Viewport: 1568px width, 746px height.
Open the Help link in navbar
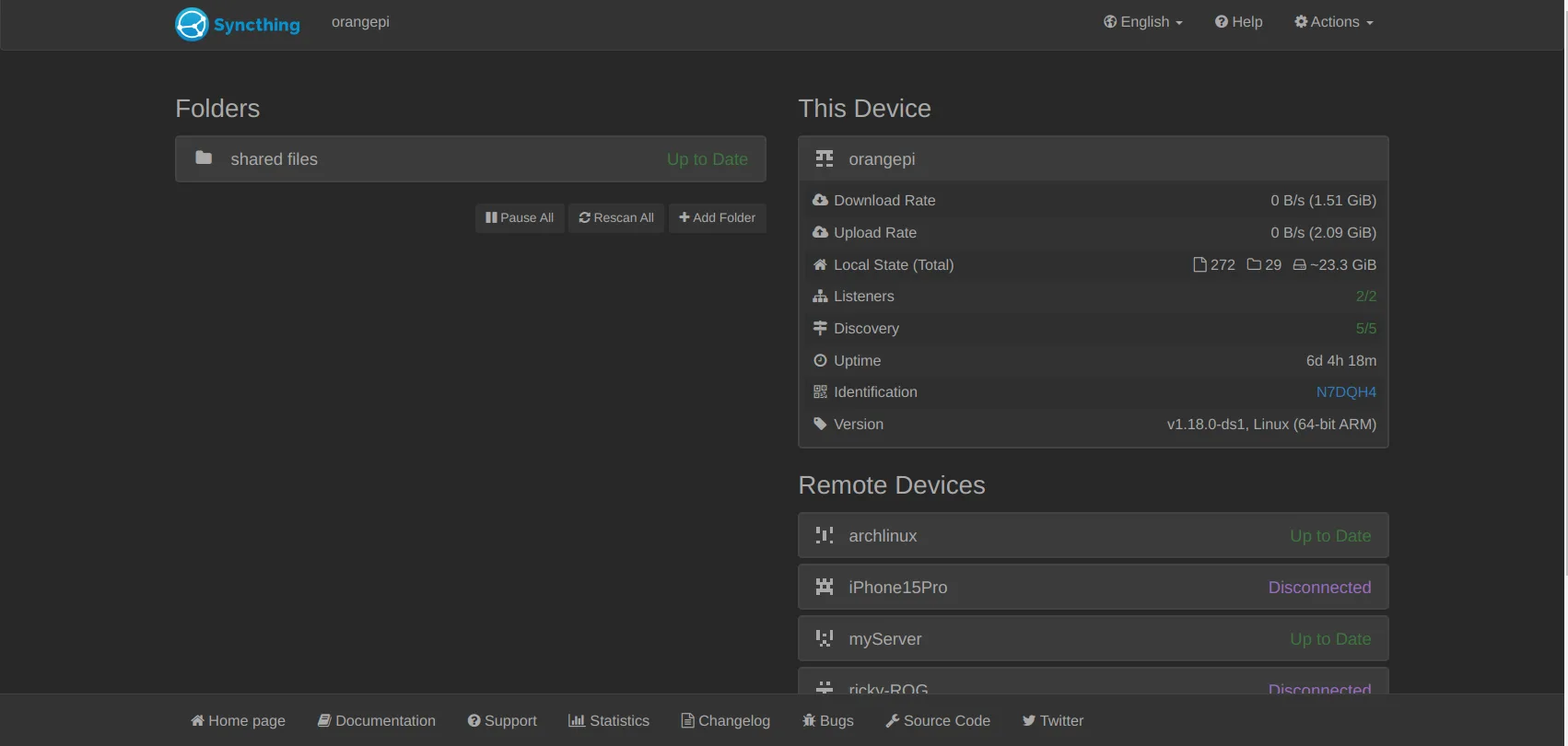pos(1238,22)
